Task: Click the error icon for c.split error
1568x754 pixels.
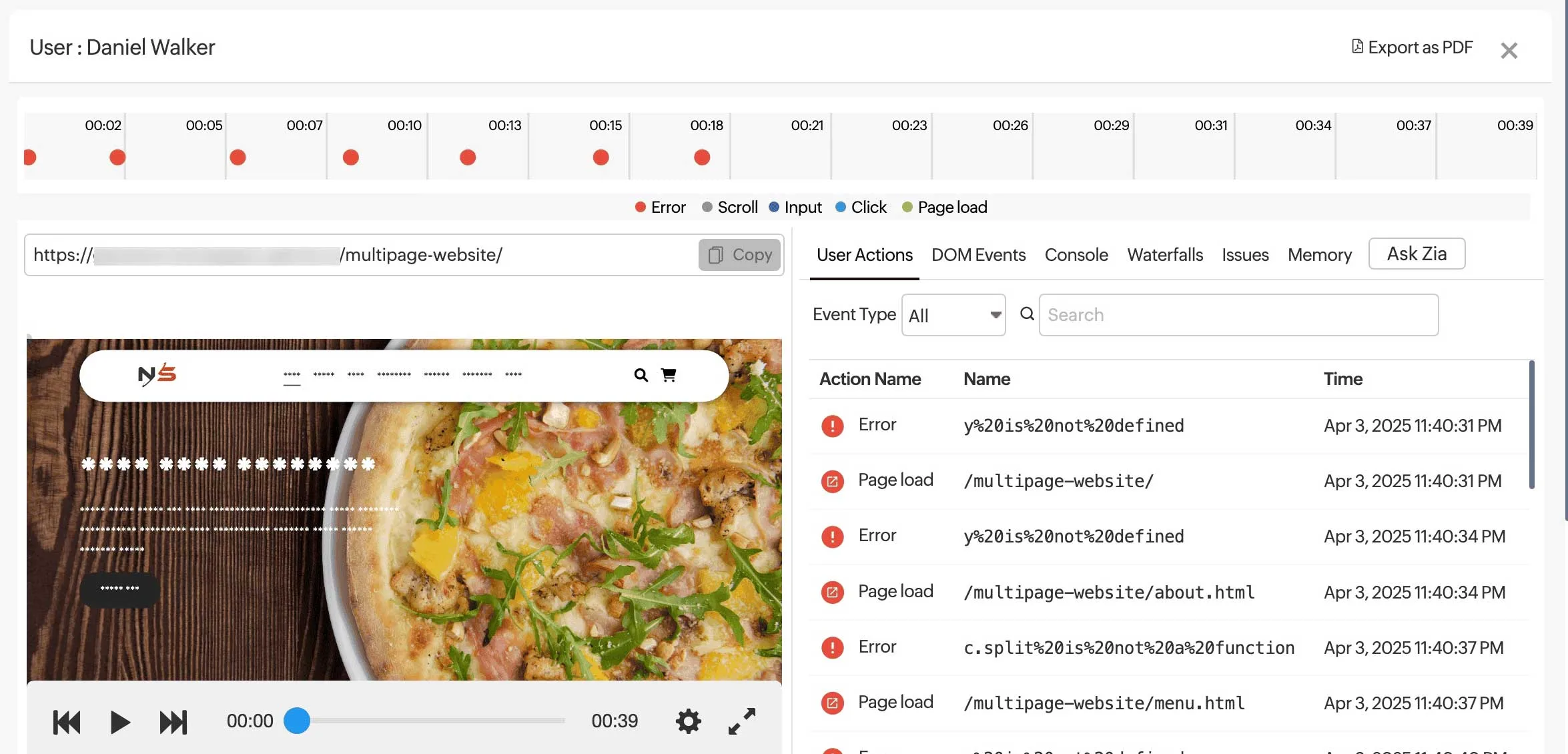Action: [x=832, y=647]
